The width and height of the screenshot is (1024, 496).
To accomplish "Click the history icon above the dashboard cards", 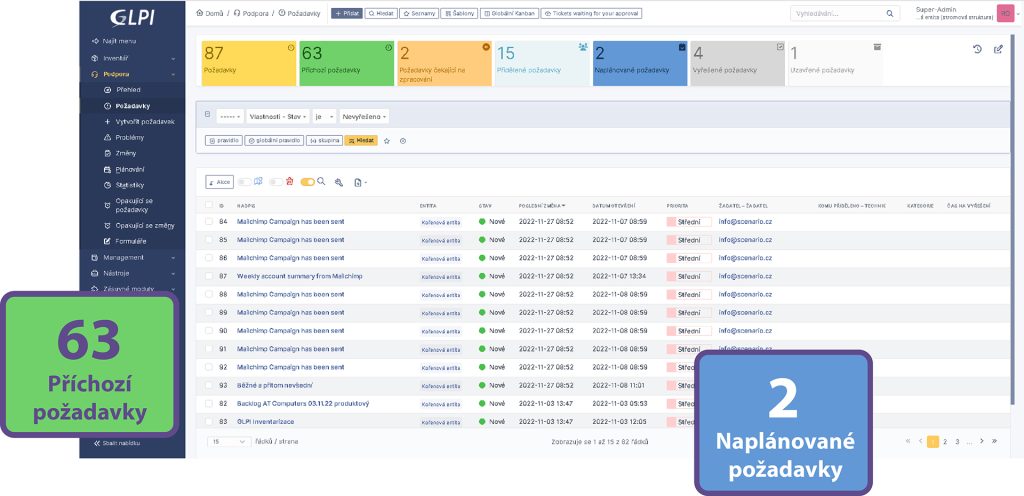I will (977, 49).
